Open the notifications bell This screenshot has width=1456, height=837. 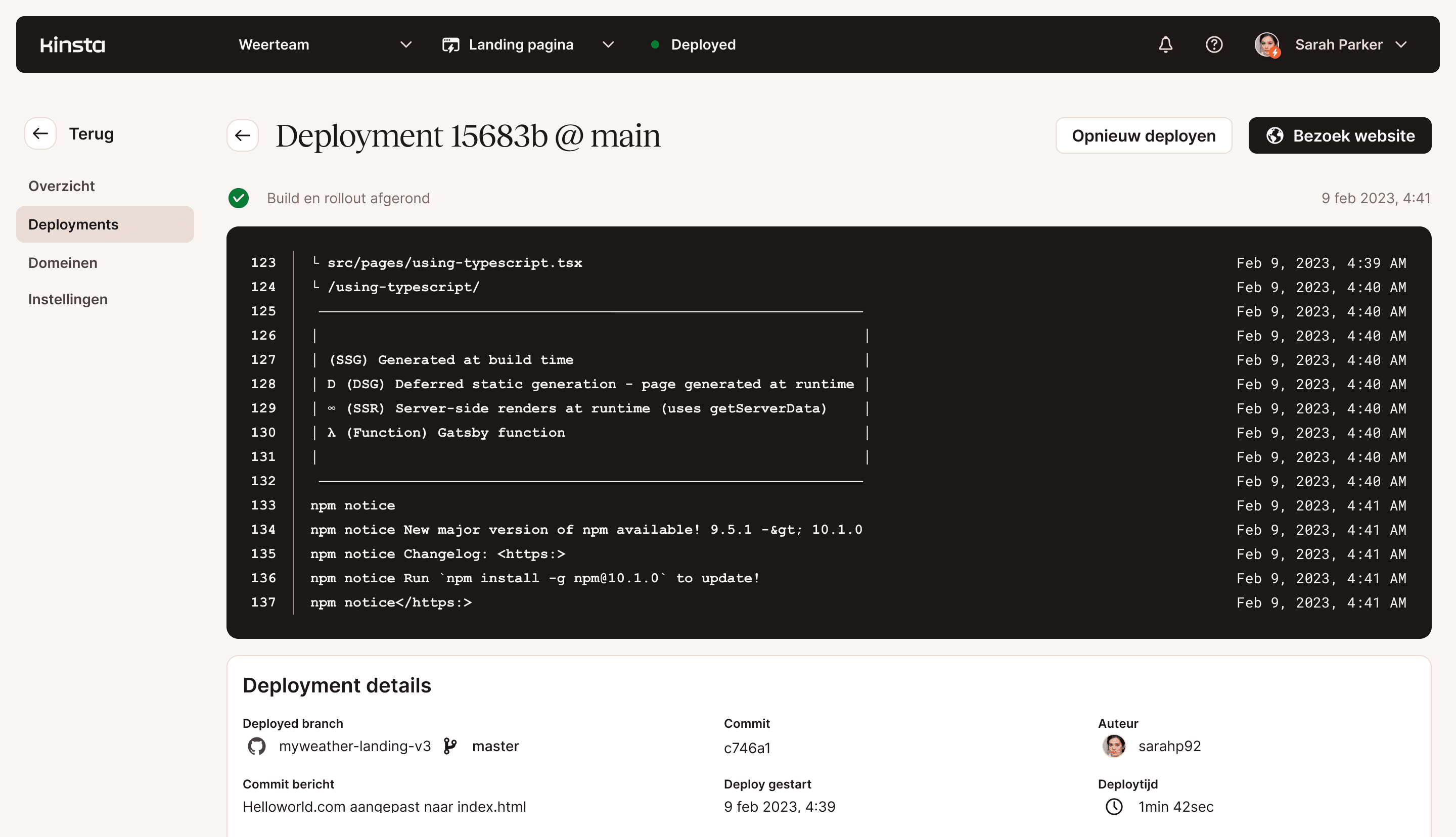pyautogui.click(x=1165, y=44)
